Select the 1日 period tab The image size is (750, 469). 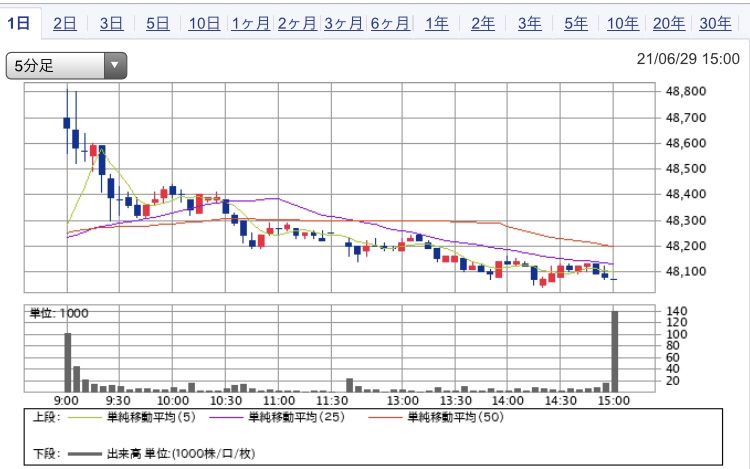pyautogui.click(x=19, y=23)
